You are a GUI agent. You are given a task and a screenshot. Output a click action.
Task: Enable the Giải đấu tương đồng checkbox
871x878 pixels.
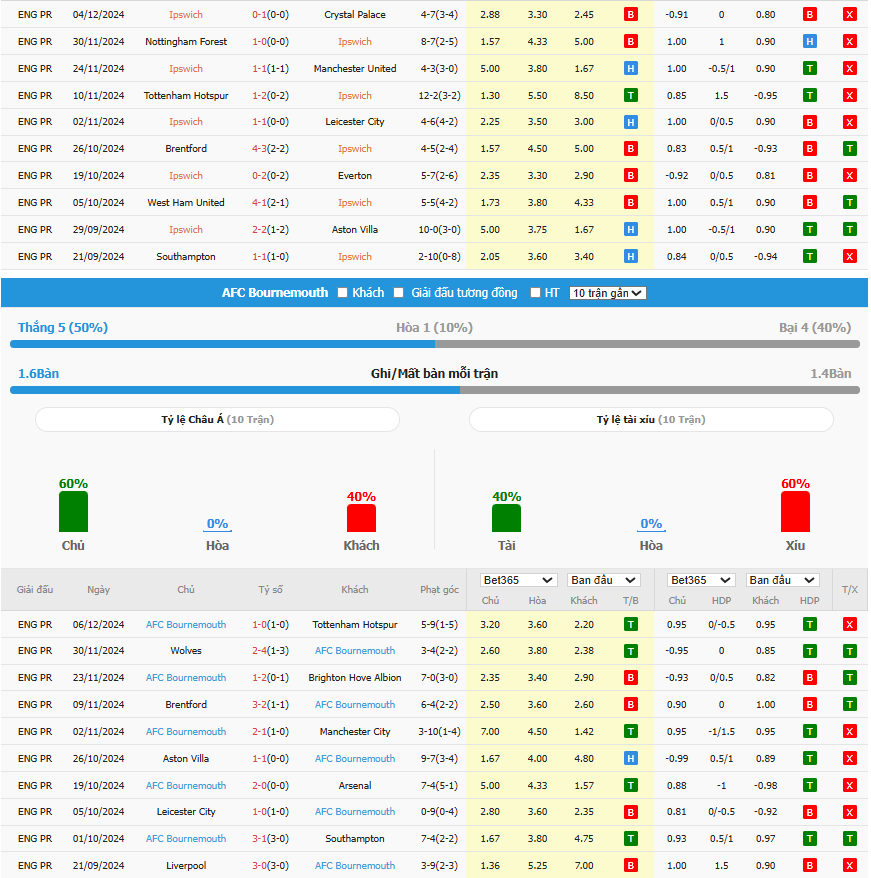coord(399,293)
